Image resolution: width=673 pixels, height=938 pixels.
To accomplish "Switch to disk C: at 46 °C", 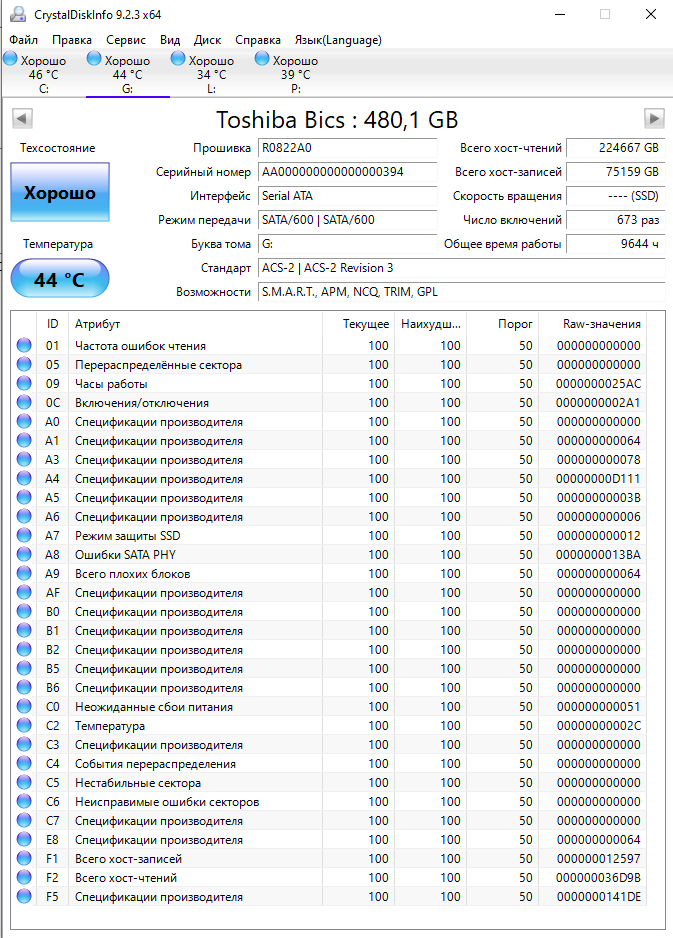I will pyautogui.click(x=44, y=74).
